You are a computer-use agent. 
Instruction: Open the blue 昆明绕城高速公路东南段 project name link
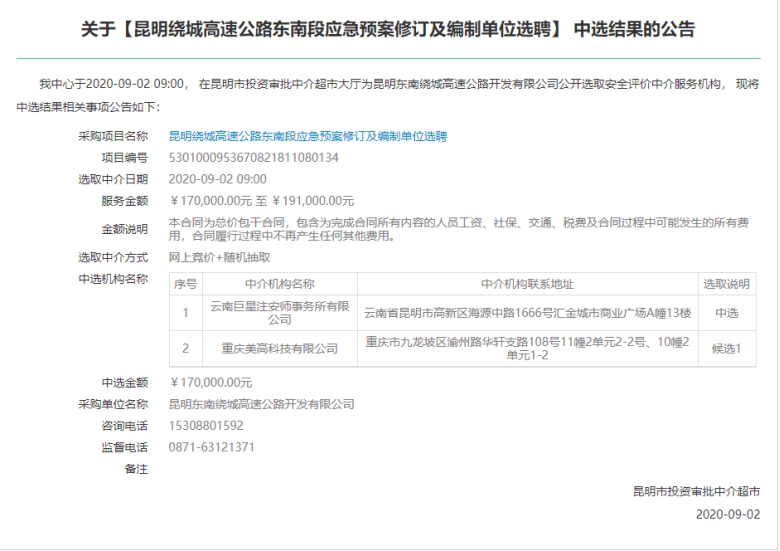pyautogui.click(x=308, y=135)
